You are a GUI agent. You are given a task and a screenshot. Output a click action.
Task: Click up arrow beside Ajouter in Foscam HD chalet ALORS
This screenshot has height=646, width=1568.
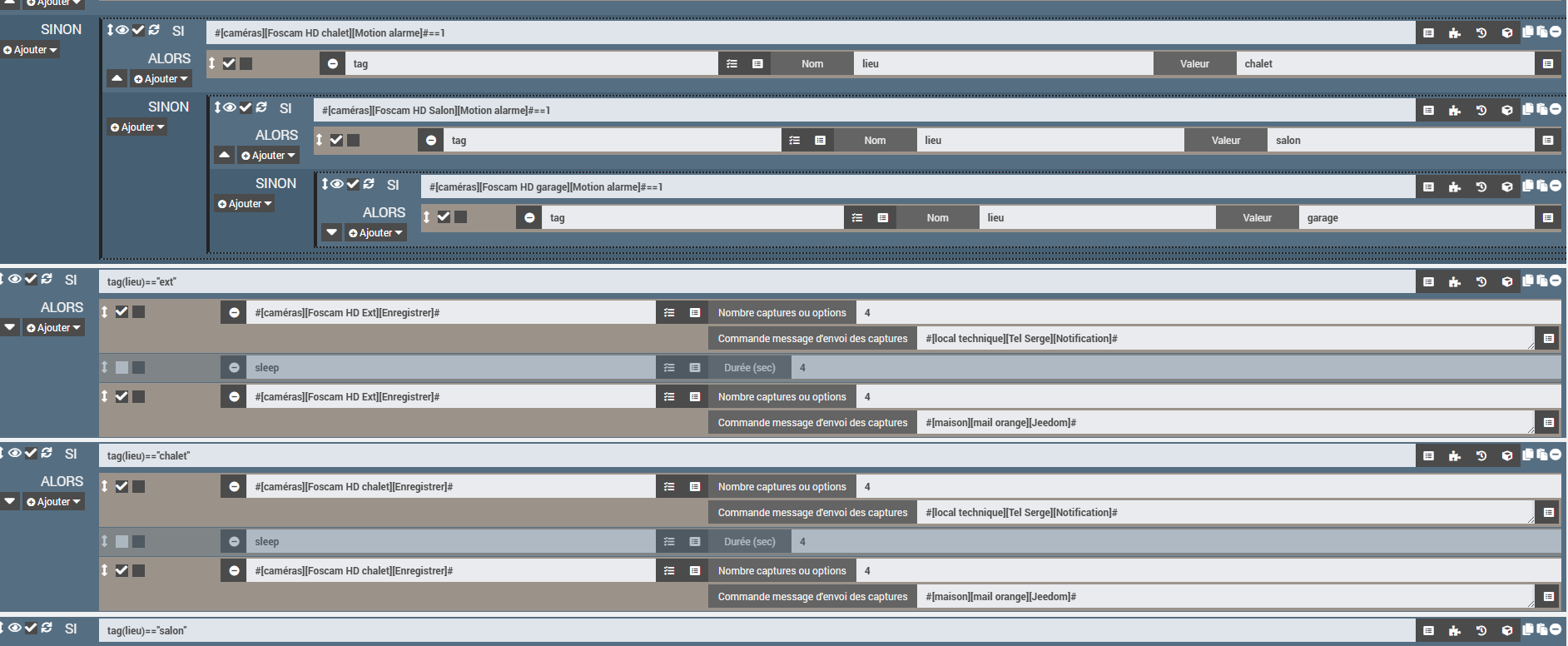[x=117, y=79]
